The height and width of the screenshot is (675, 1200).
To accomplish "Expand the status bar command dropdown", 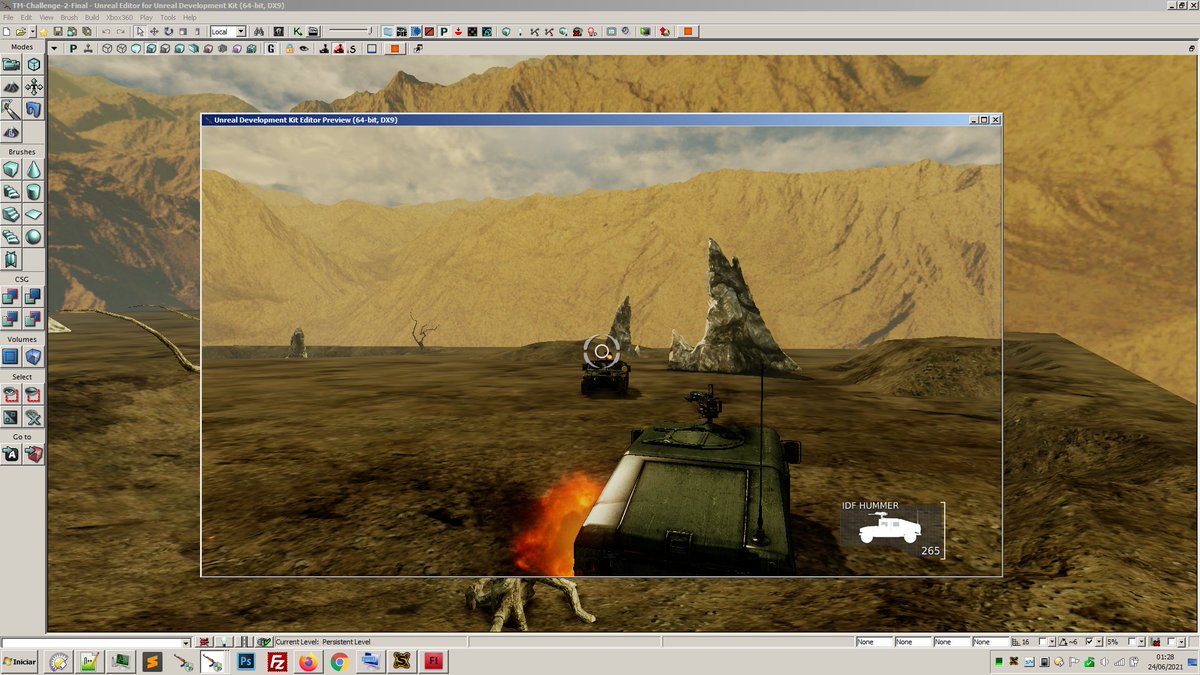I will click(x=186, y=642).
